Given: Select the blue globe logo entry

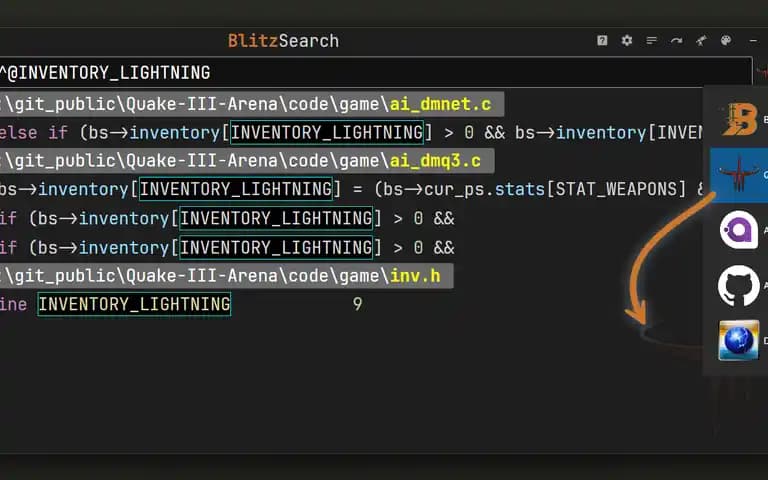Looking at the screenshot, I should click(x=739, y=340).
